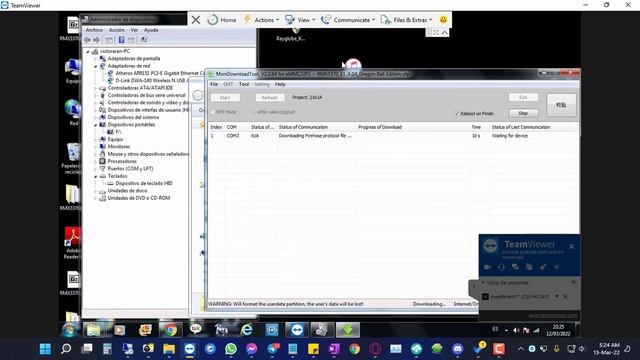Screen dimensions: 640x360
Task: Click the back arrow in Device Manager toolbar
Action: tap(87, 40)
